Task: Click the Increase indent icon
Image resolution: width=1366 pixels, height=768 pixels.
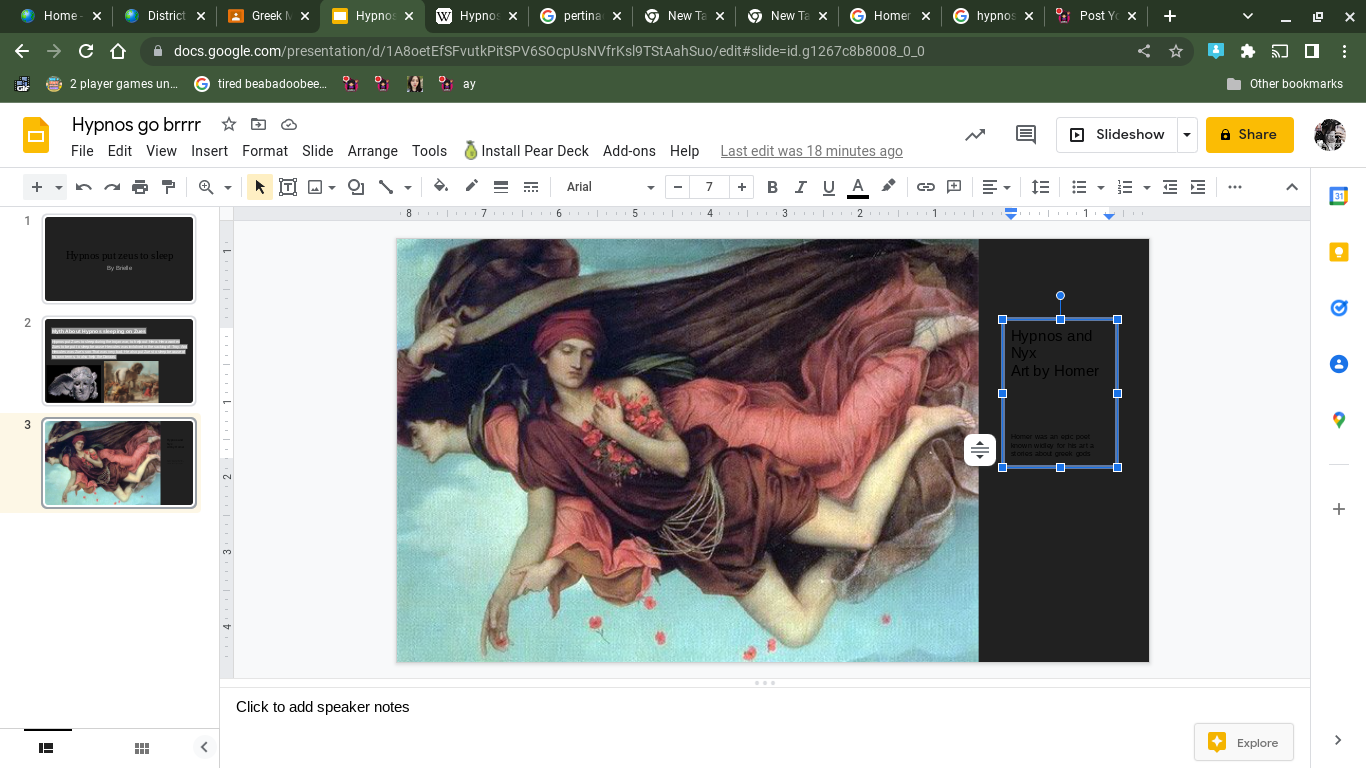Action: 1198,187
